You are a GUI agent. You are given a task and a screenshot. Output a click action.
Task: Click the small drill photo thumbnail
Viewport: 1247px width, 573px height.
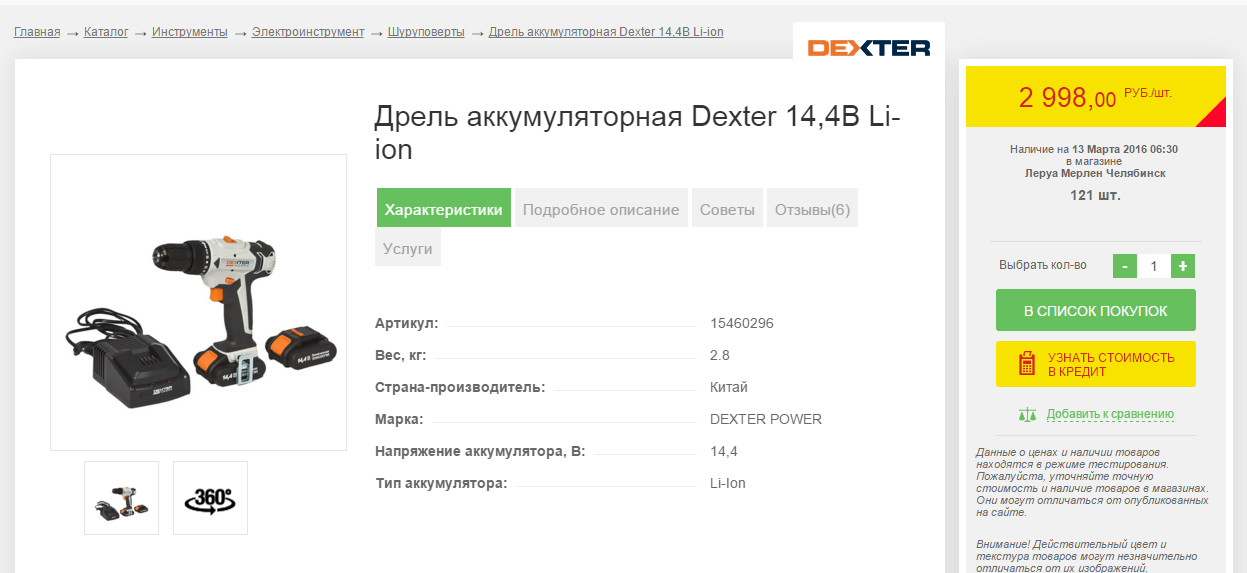pyautogui.click(x=121, y=497)
